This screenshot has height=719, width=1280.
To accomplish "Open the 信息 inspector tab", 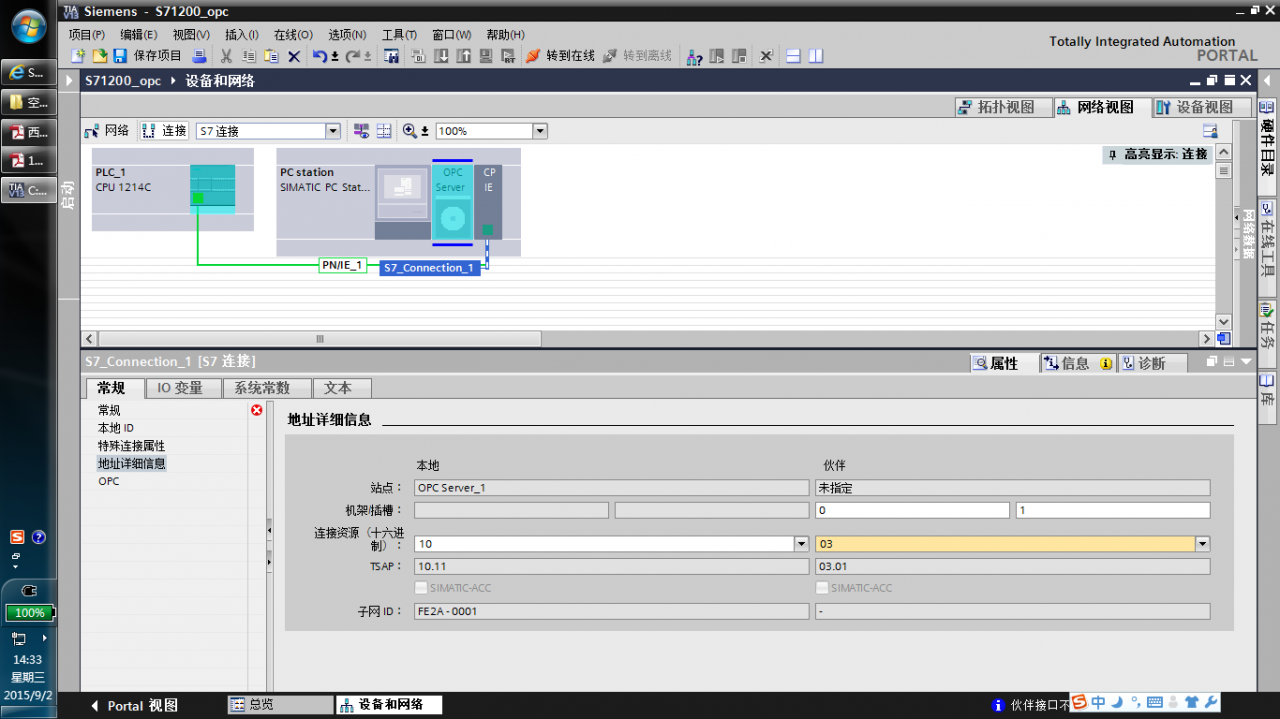I will tap(1076, 363).
